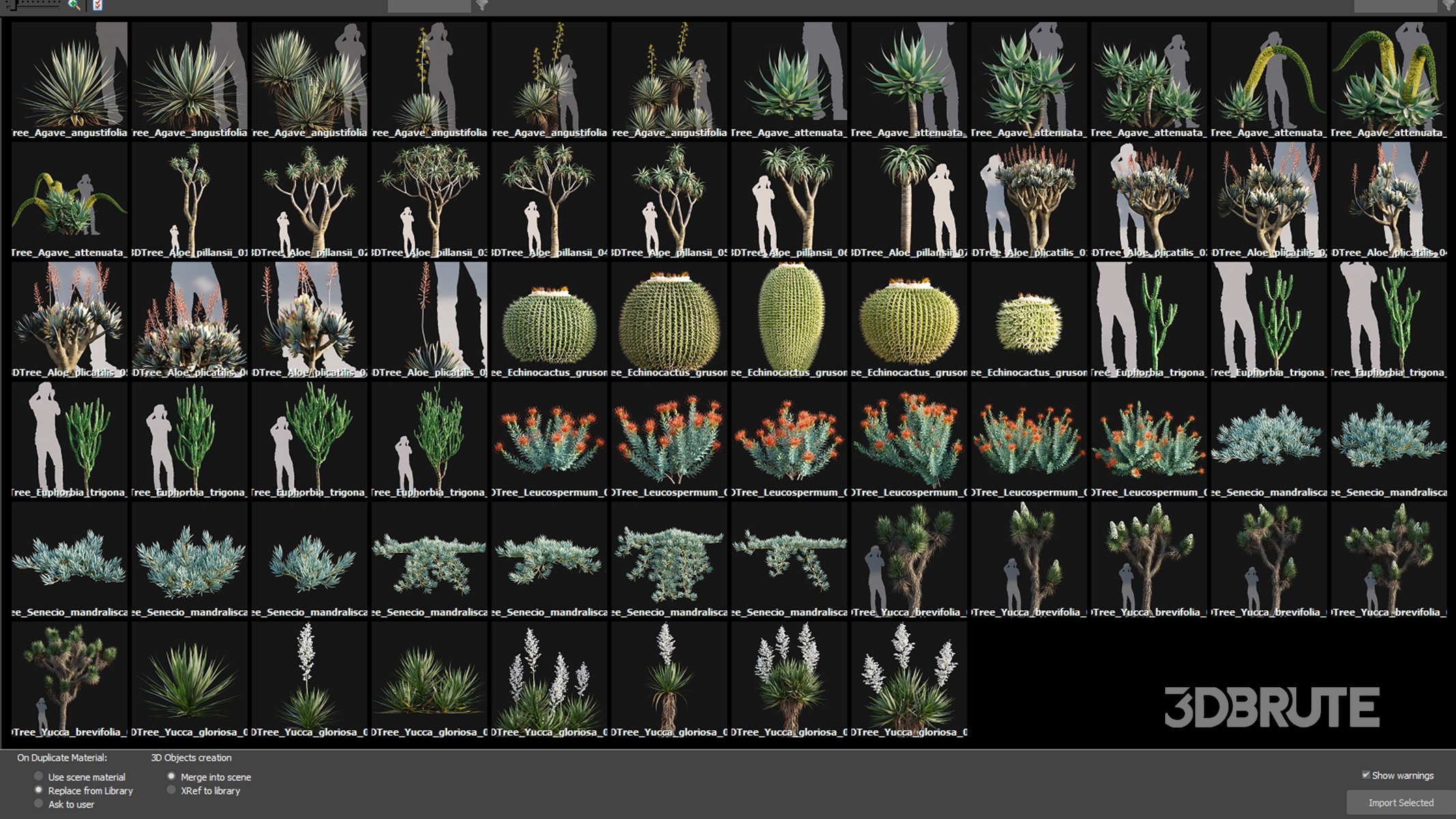Select 'Merge into scene' radio option
Screen dimensions: 1456x819
pos(171,776)
